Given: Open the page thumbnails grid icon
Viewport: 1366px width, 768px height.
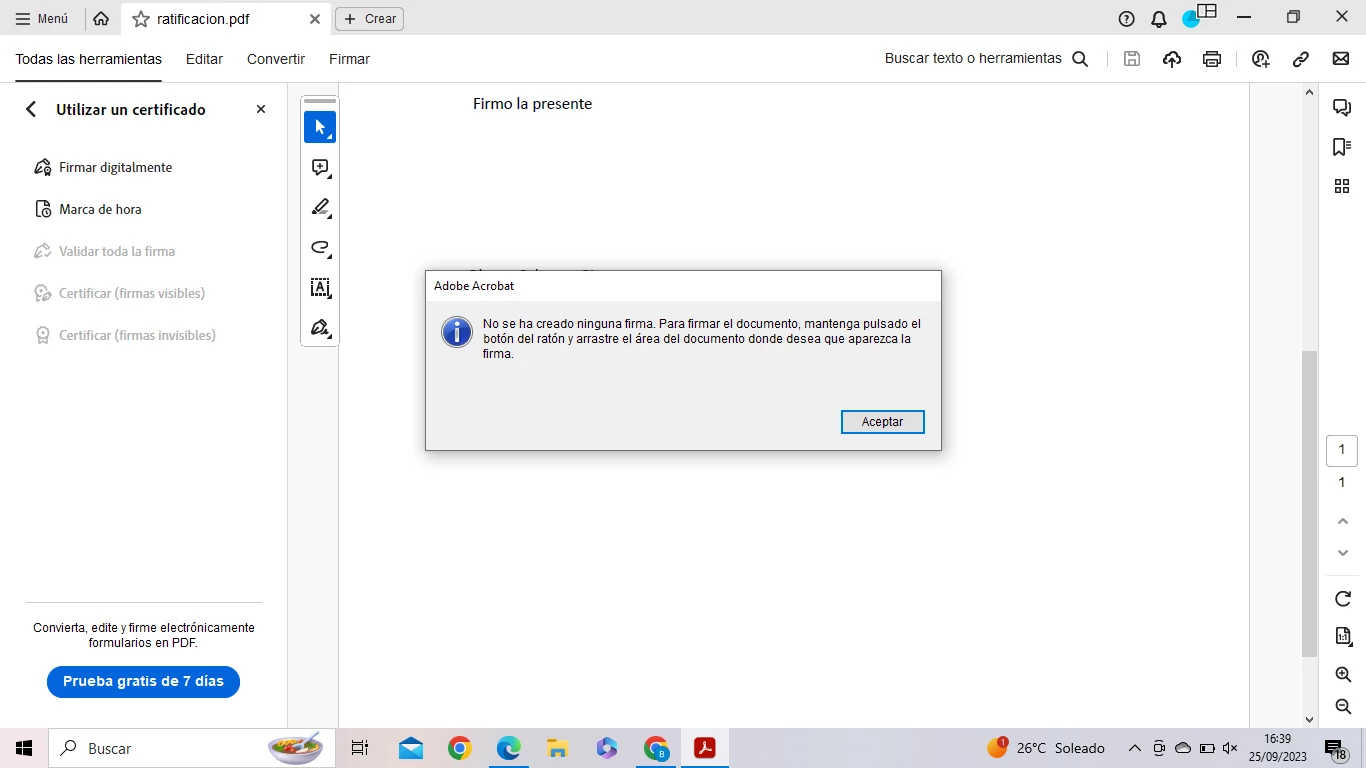Looking at the screenshot, I should (1342, 186).
